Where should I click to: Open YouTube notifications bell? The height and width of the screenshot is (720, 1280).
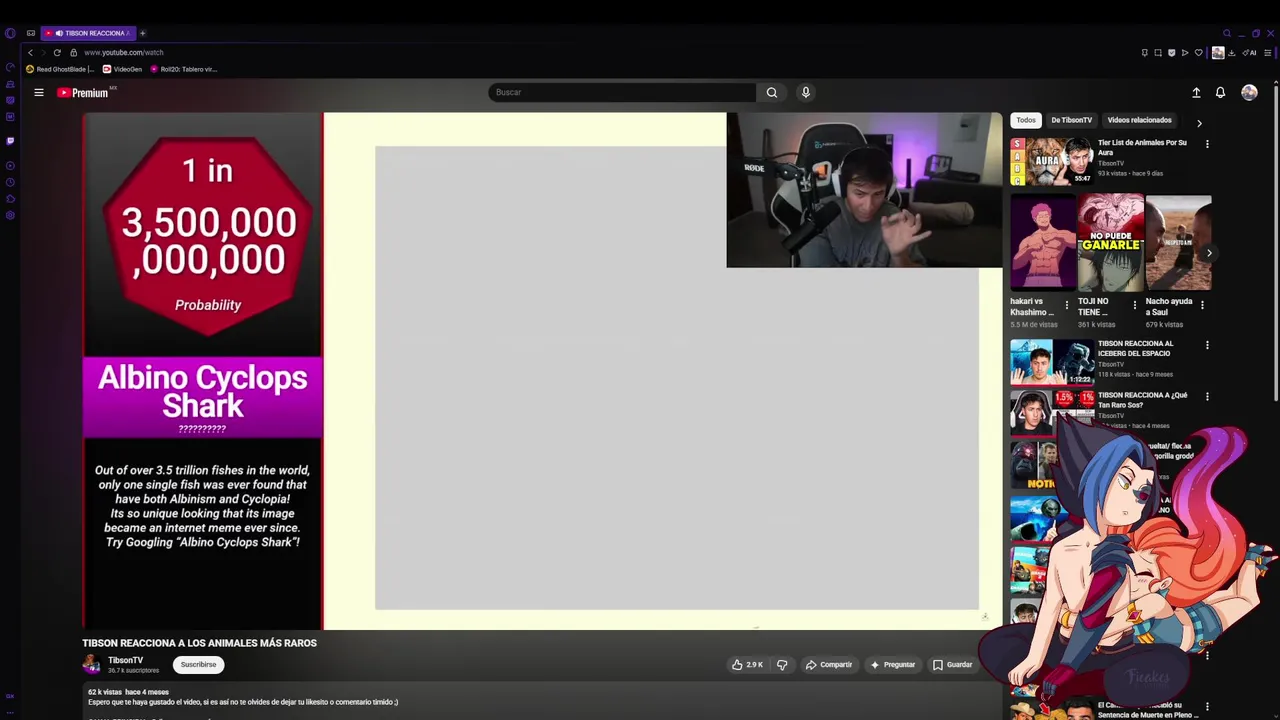1220,92
